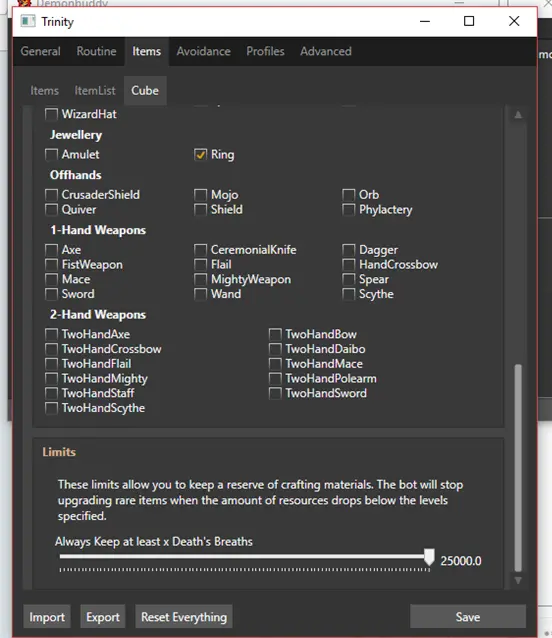This screenshot has width=552, height=638.
Task: Click the scrollbar up arrow
Action: click(518, 115)
